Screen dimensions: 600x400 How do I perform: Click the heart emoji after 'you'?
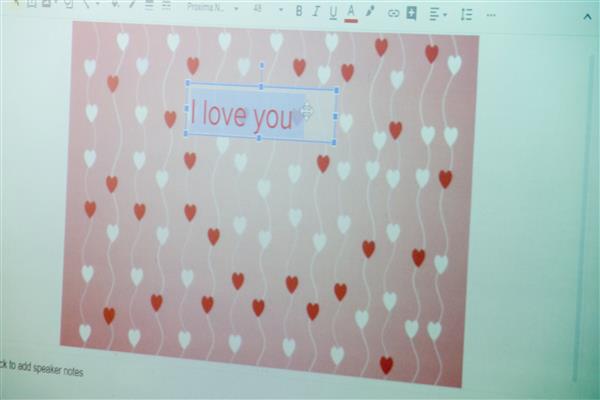coord(298,117)
